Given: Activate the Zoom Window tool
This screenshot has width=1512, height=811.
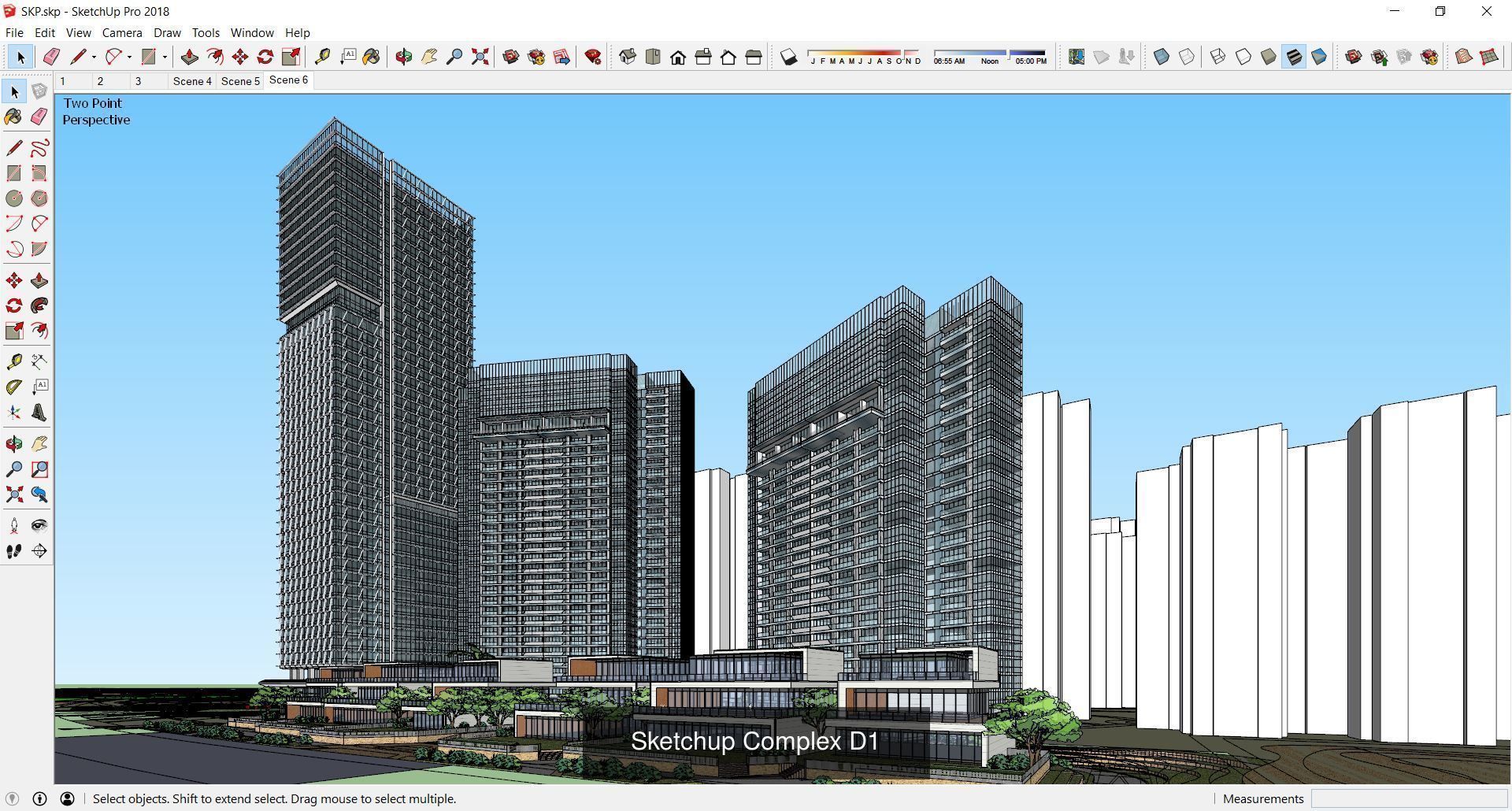Looking at the screenshot, I should pos(39,469).
